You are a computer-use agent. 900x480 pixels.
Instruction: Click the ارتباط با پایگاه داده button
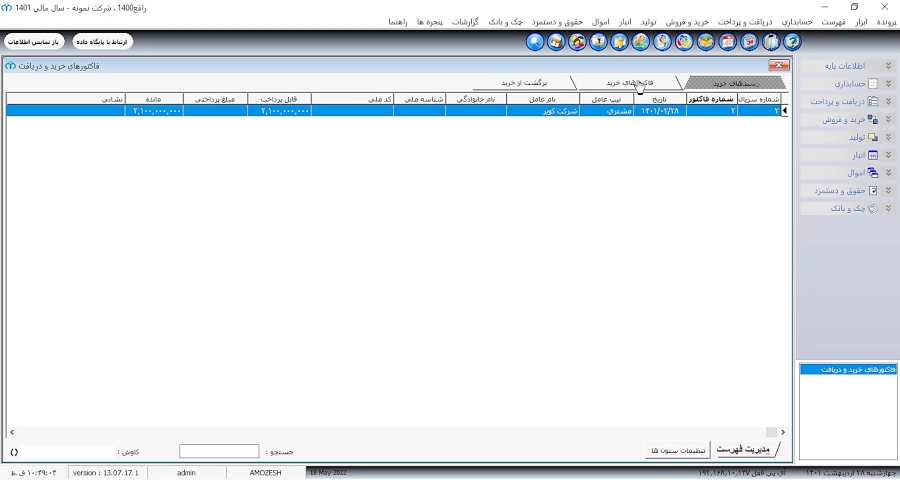tap(103, 42)
